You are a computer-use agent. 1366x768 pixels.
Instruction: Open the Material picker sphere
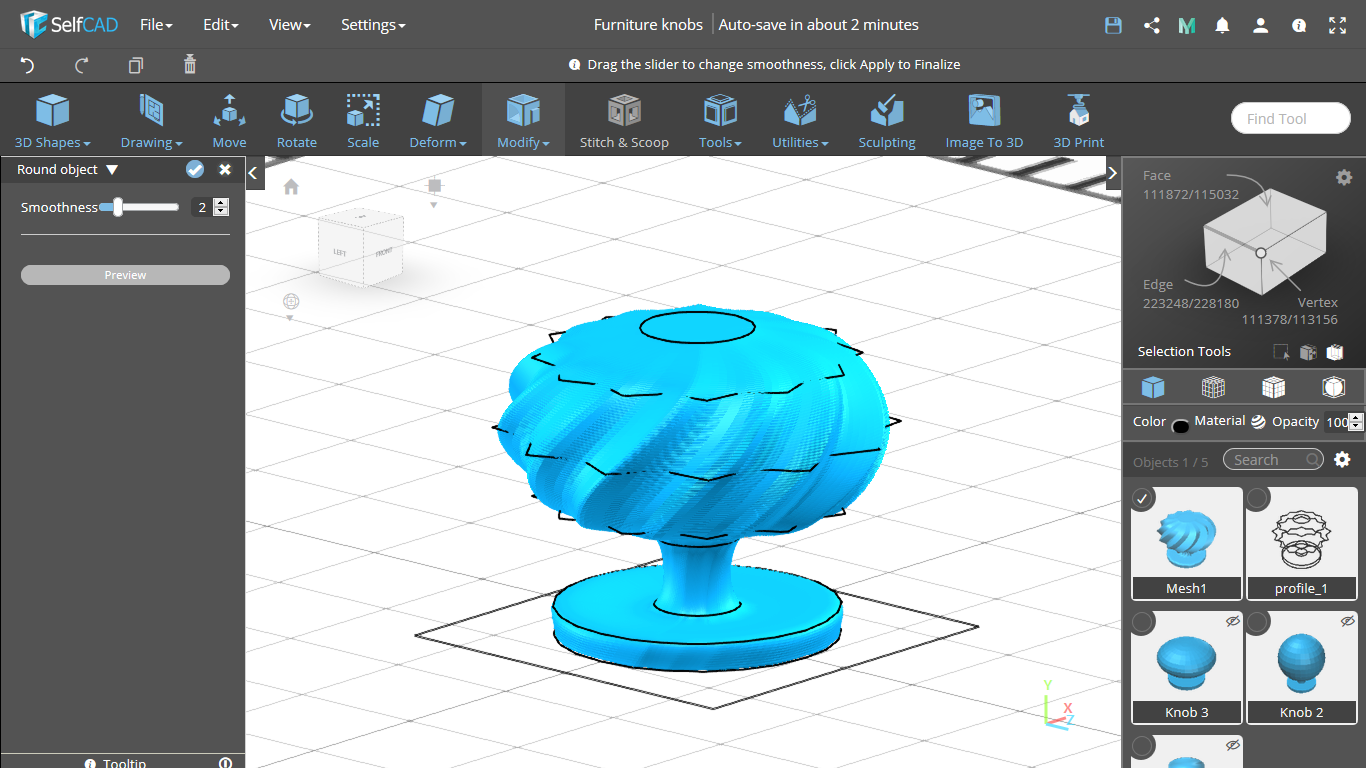(x=1258, y=422)
